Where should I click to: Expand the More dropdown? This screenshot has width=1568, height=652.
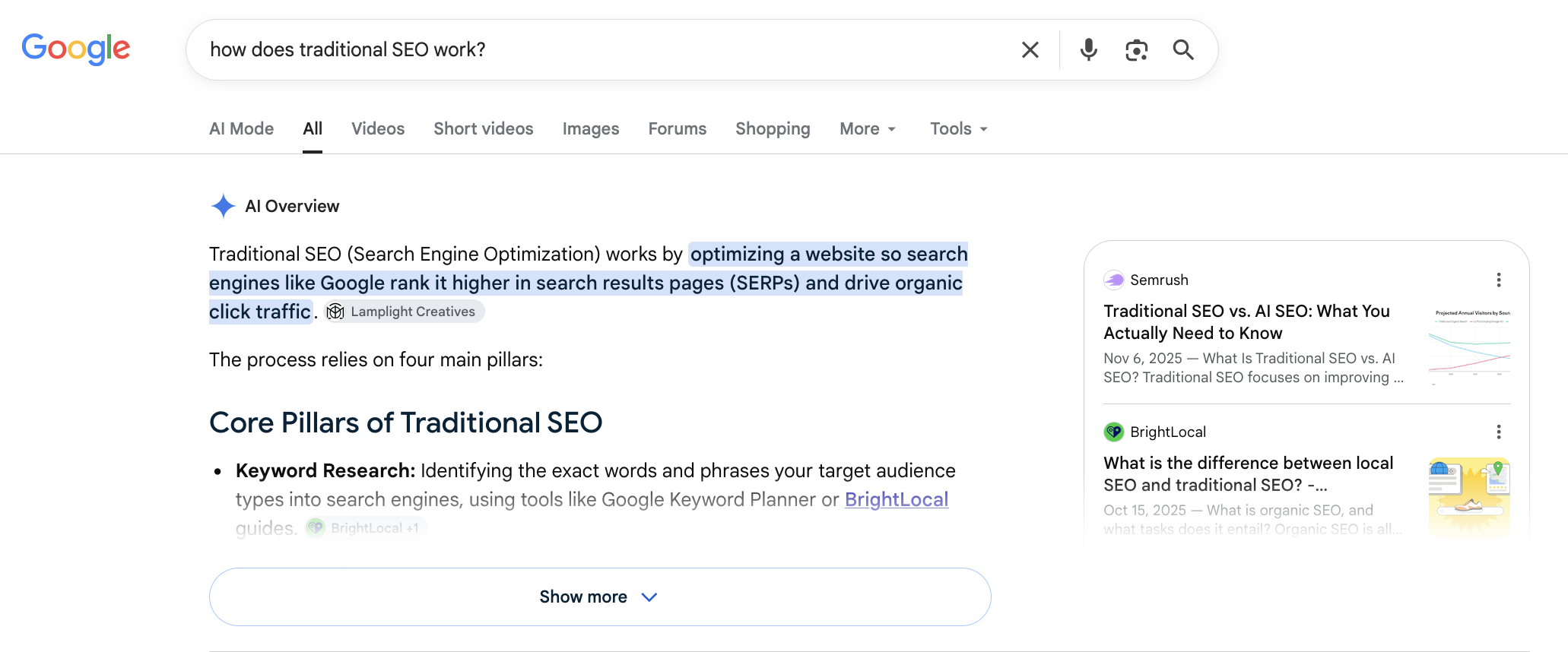868,128
